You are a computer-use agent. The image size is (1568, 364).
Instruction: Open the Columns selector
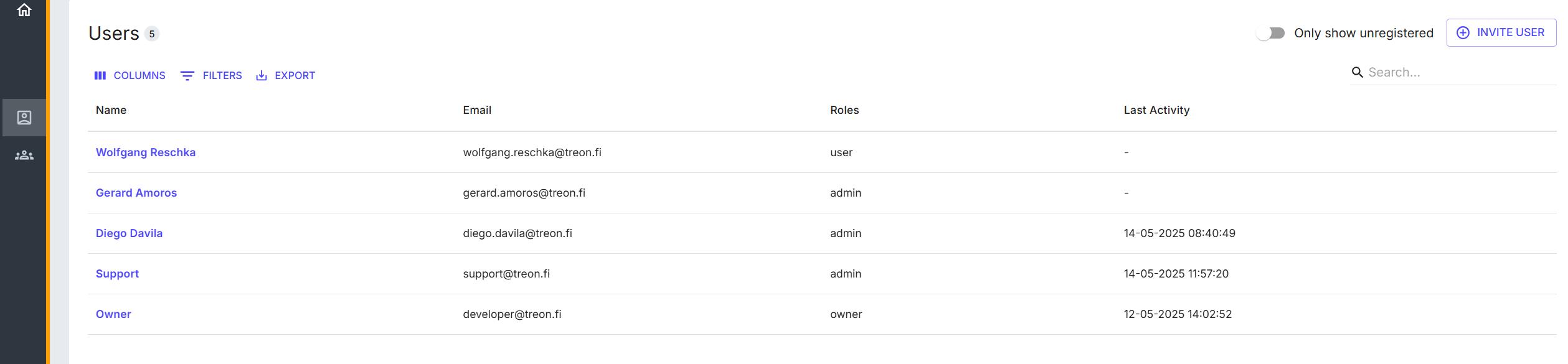(x=130, y=75)
